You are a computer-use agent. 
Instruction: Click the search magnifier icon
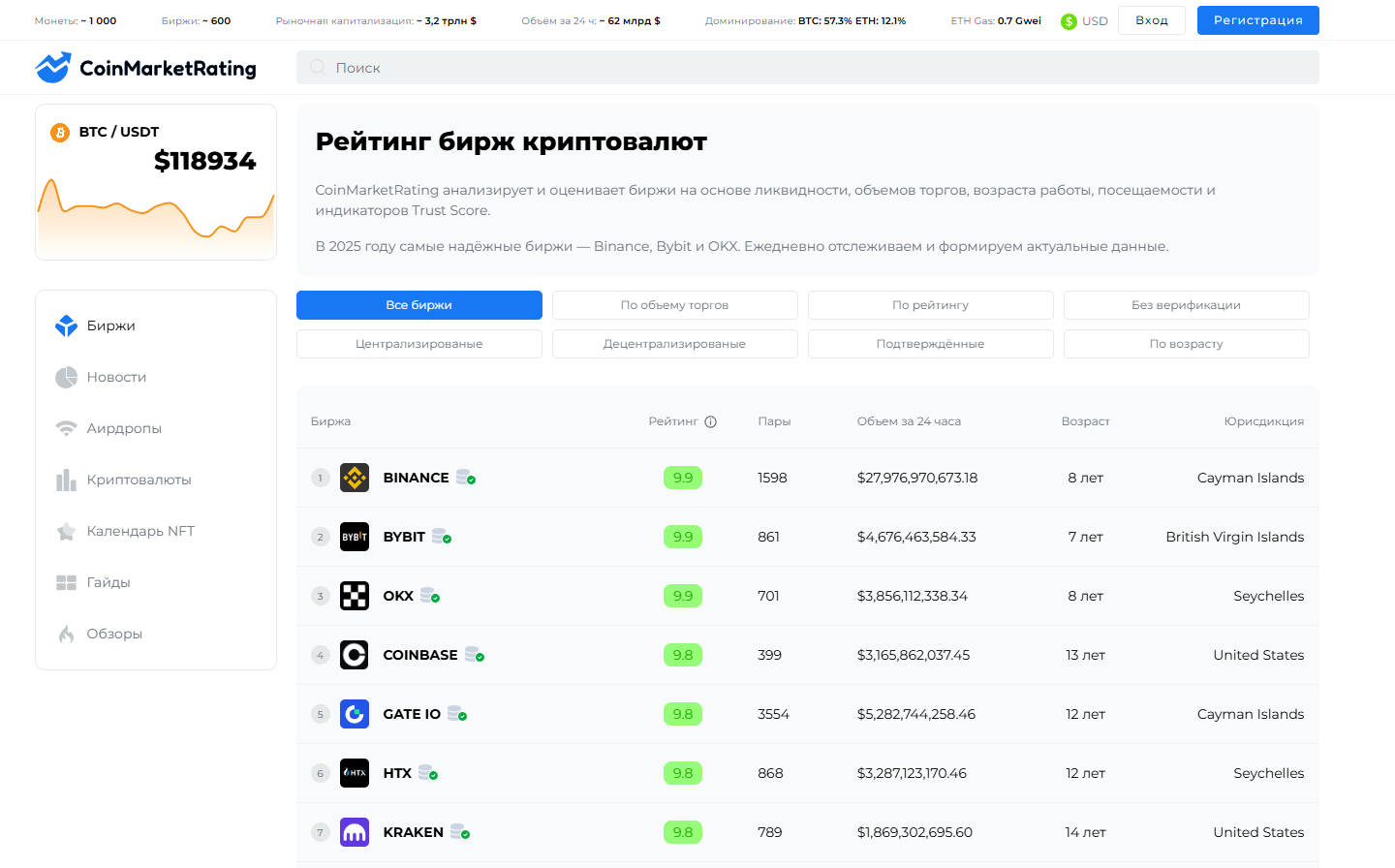tap(318, 67)
